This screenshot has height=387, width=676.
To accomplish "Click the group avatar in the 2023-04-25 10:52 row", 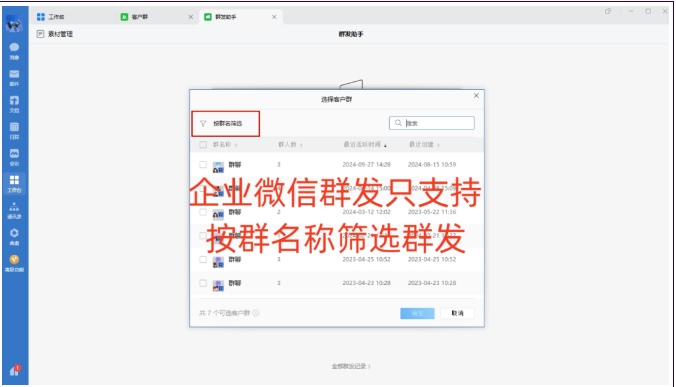I will pos(219,261).
